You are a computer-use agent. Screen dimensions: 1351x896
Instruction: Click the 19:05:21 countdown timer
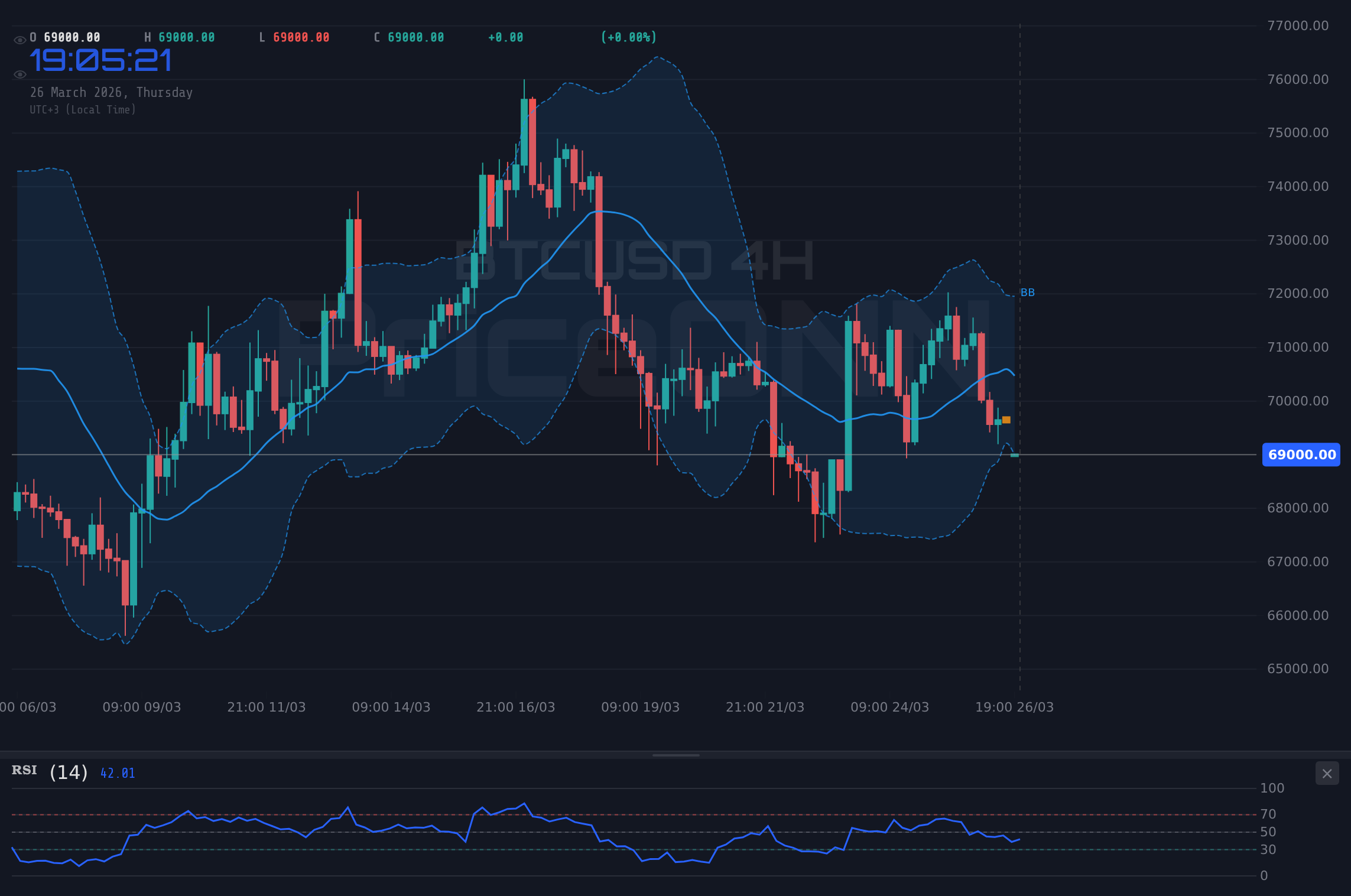pos(100,60)
